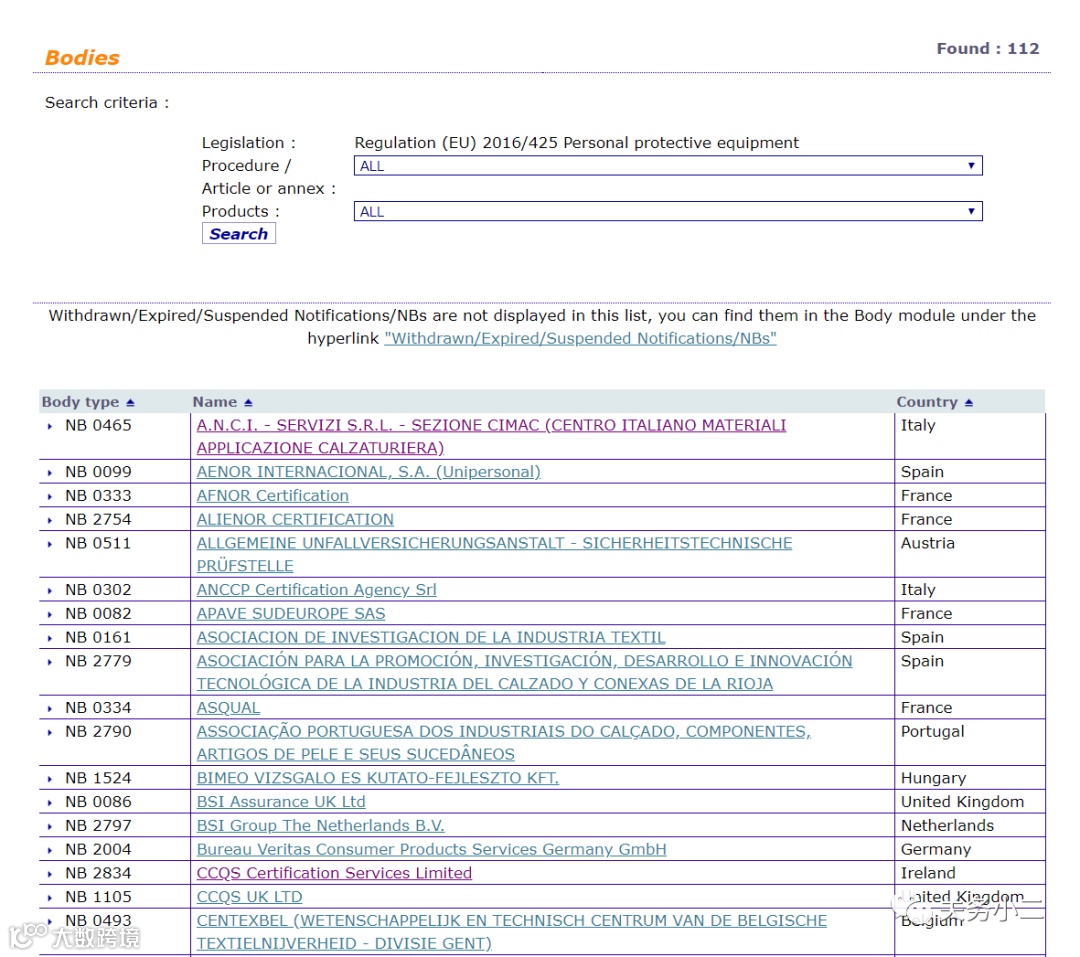Screen dimensions: 1080x957
Task: Click the Search button
Action: (238, 234)
